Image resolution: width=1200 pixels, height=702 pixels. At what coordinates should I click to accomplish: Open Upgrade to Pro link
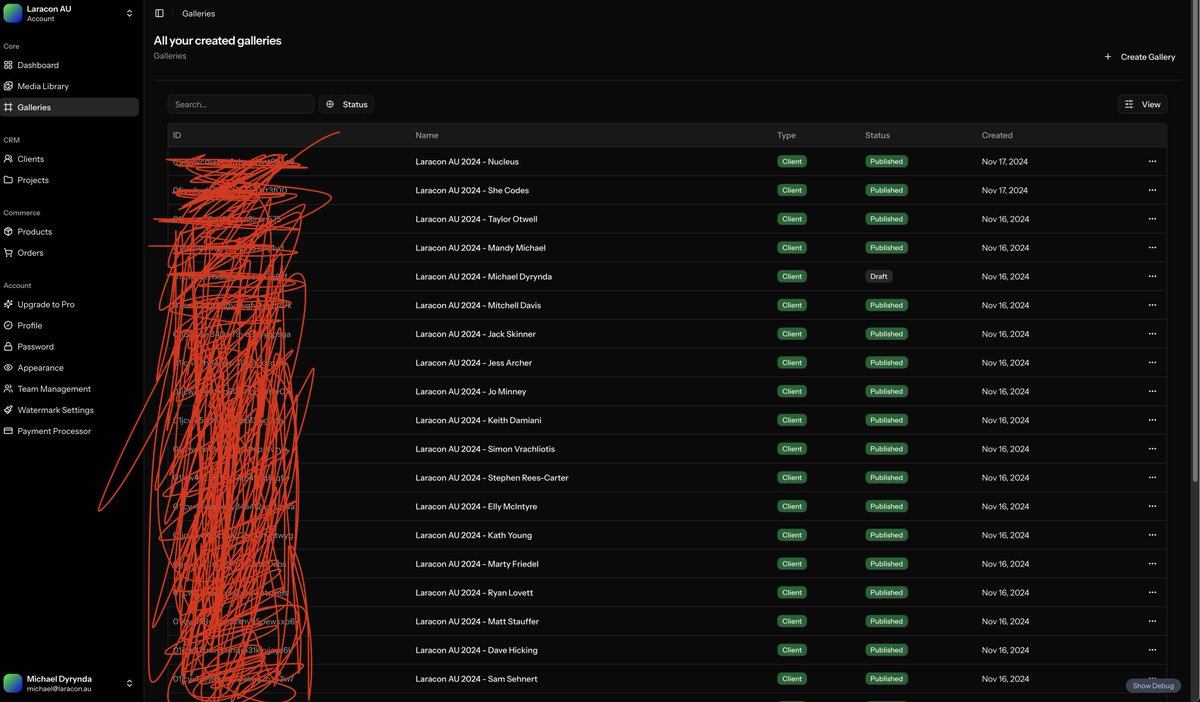(69, 304)
